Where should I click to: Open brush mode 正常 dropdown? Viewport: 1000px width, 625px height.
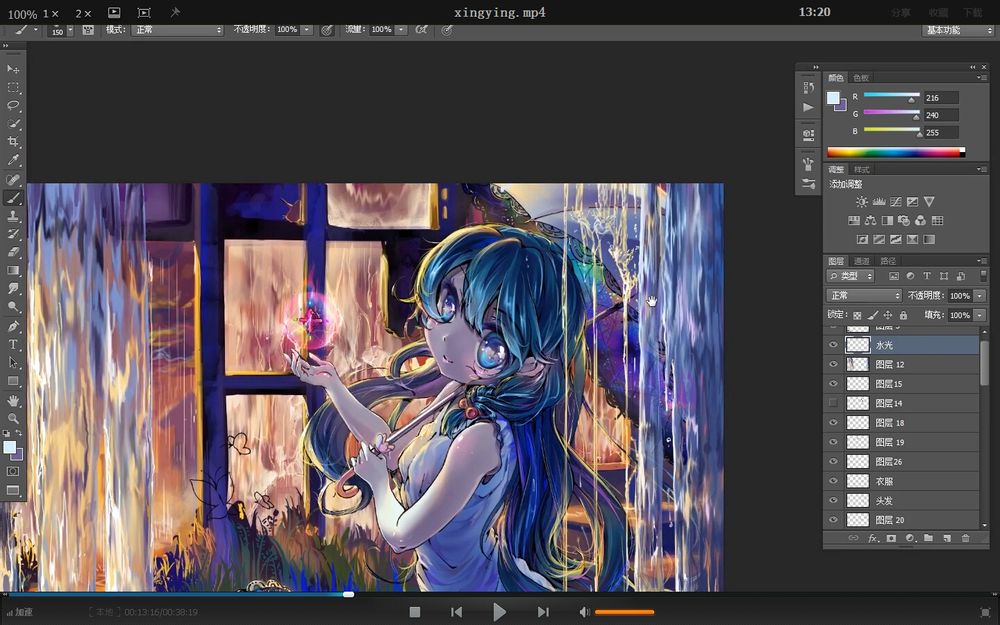(177, 30)
